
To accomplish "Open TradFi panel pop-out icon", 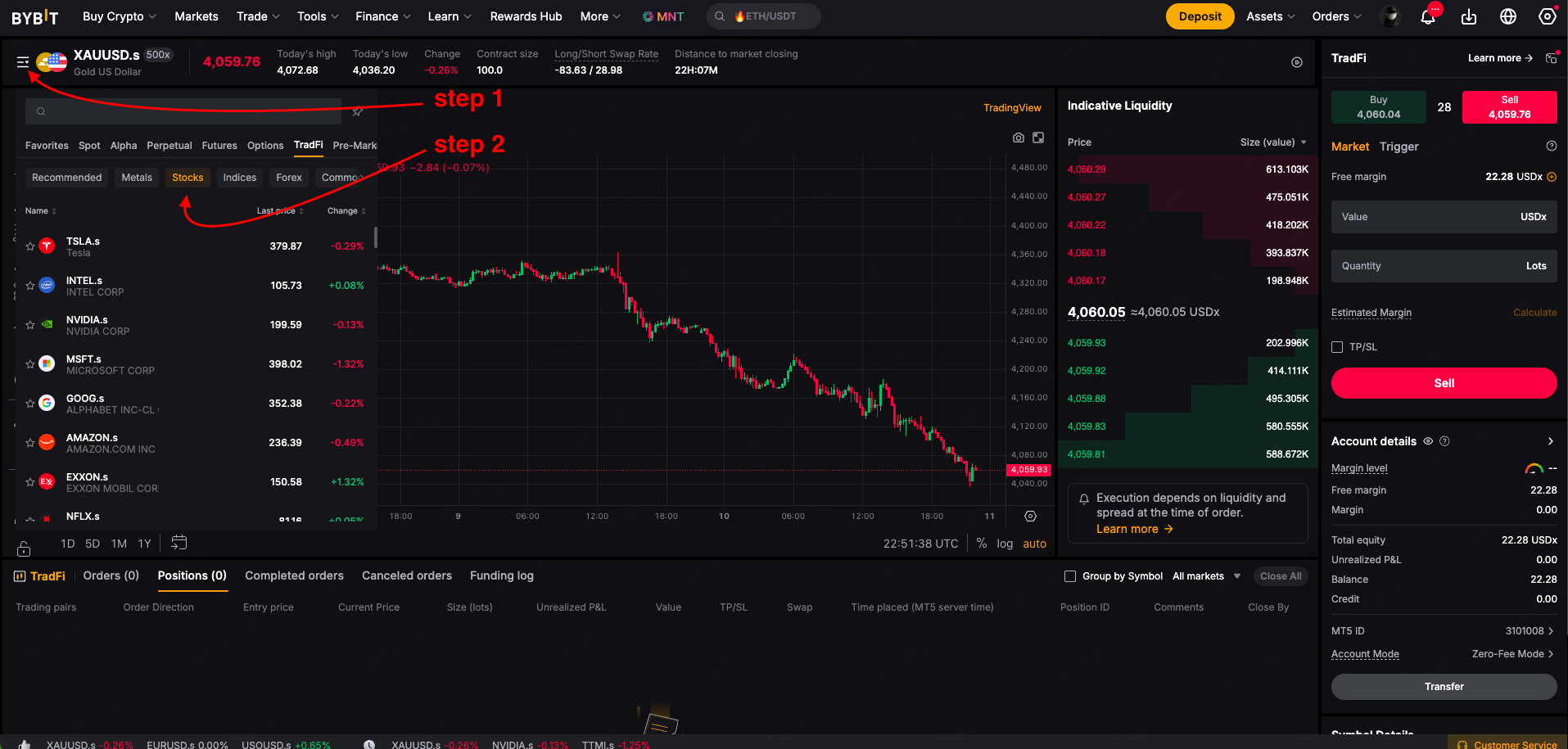I will (x=1551, y=58).
